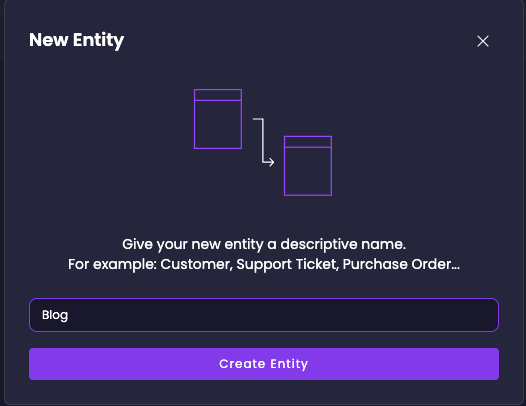
Task: Click the word "Entity" in the dialog title
Action: (x=99, y=40)
